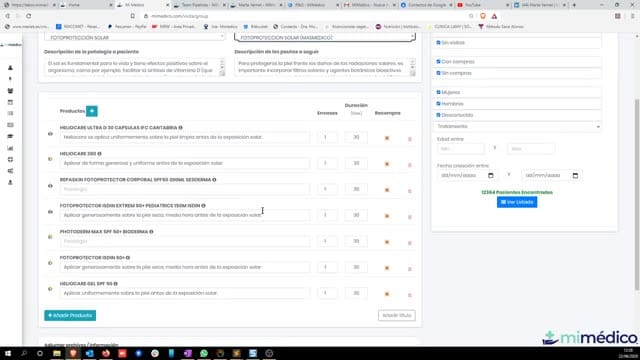Click the maximum age input field

531,149
